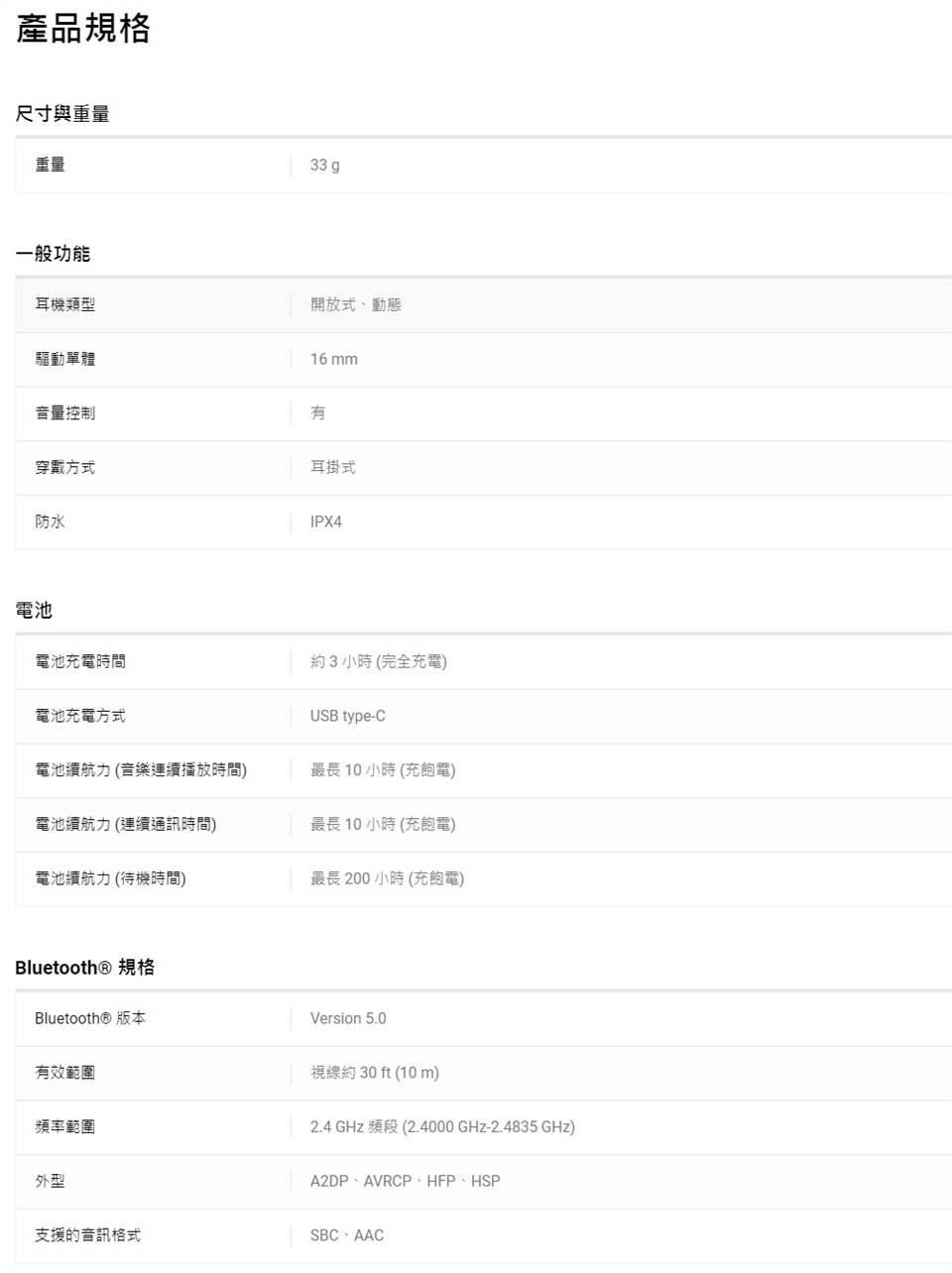Select the Version 5.0 Bluetooth value
Viewport: 952px width, 1273px height.
click(348, 1018)
